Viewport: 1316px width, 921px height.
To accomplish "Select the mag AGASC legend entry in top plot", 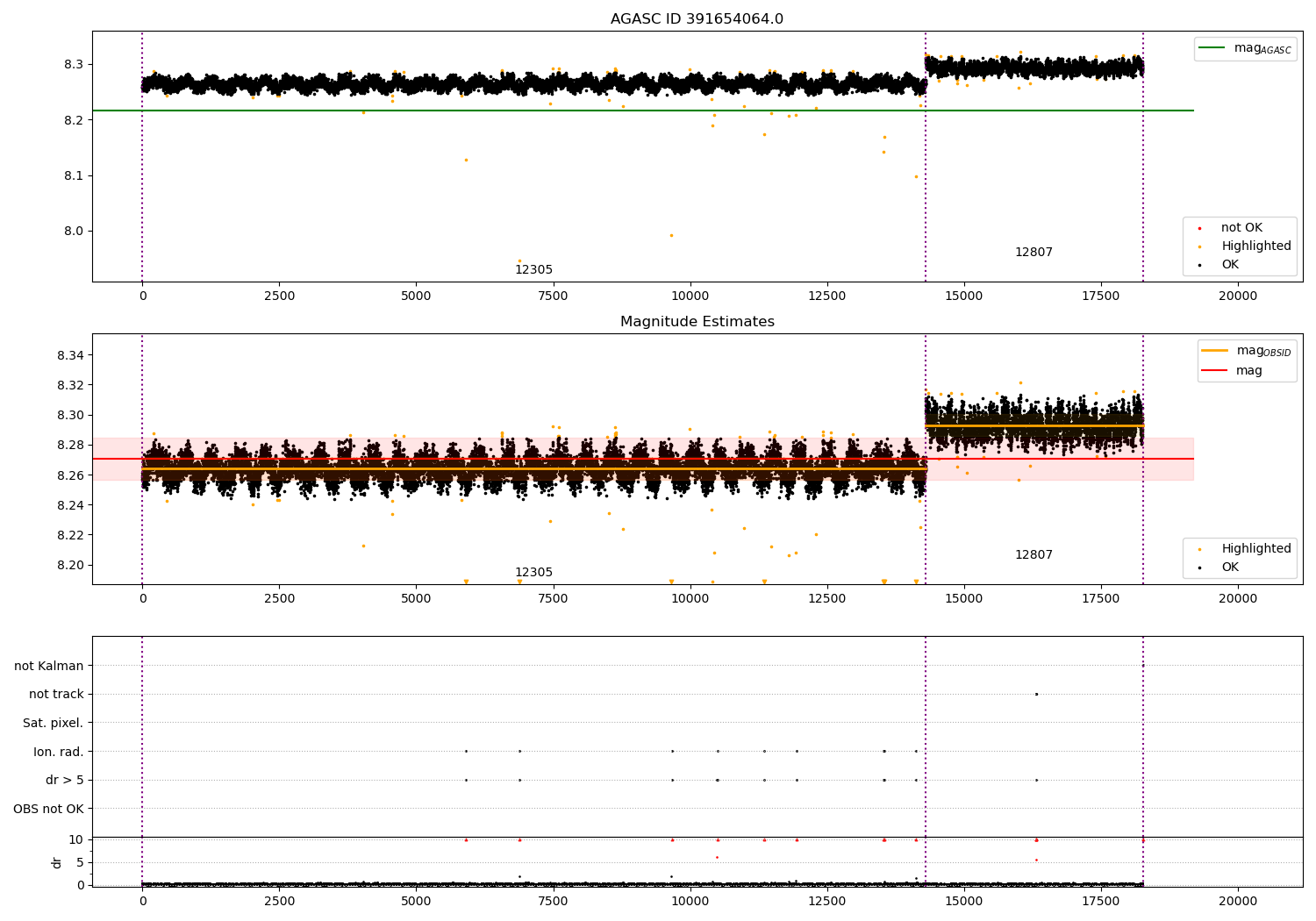I will tap(1245, 48).
